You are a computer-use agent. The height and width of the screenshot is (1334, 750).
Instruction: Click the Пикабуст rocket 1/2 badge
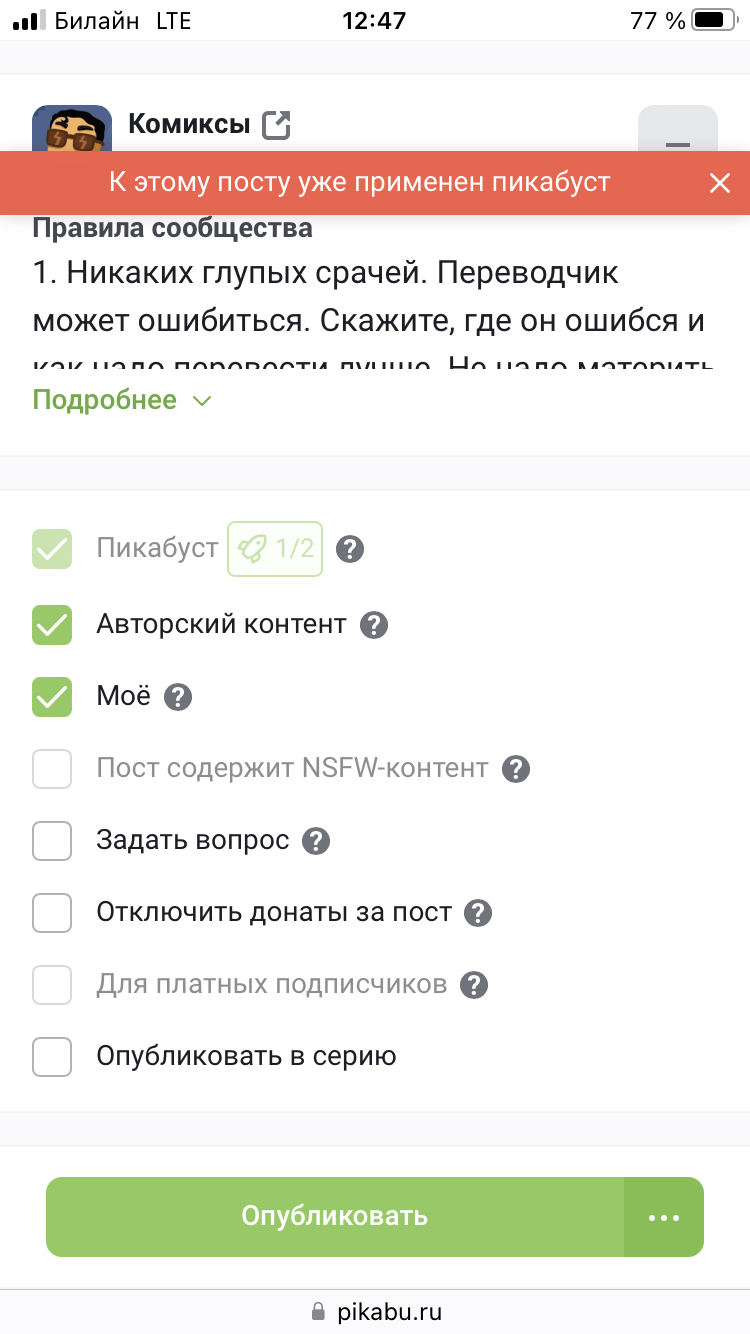(x=275, y=548)
